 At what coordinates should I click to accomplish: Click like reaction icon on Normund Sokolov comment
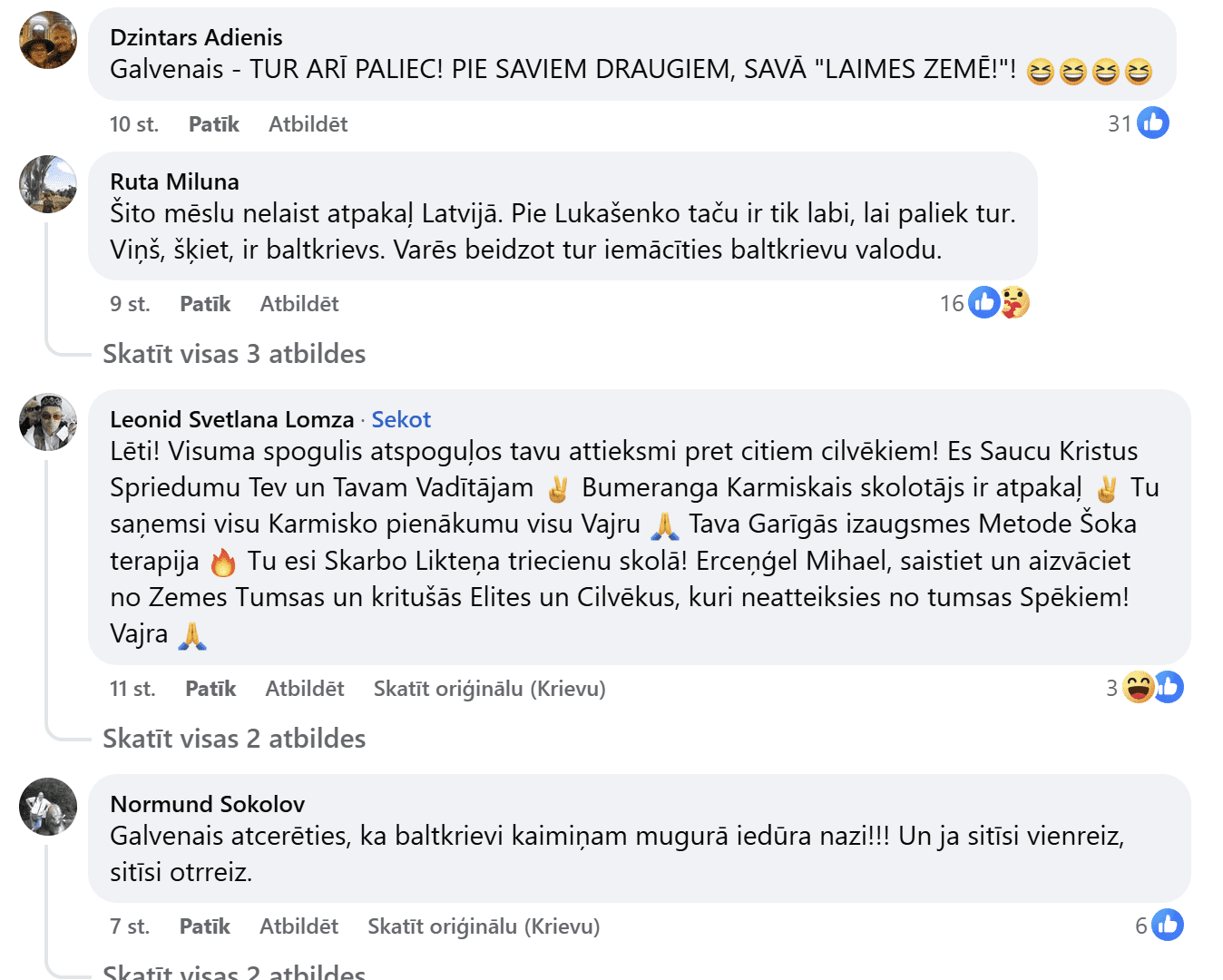1168,925
